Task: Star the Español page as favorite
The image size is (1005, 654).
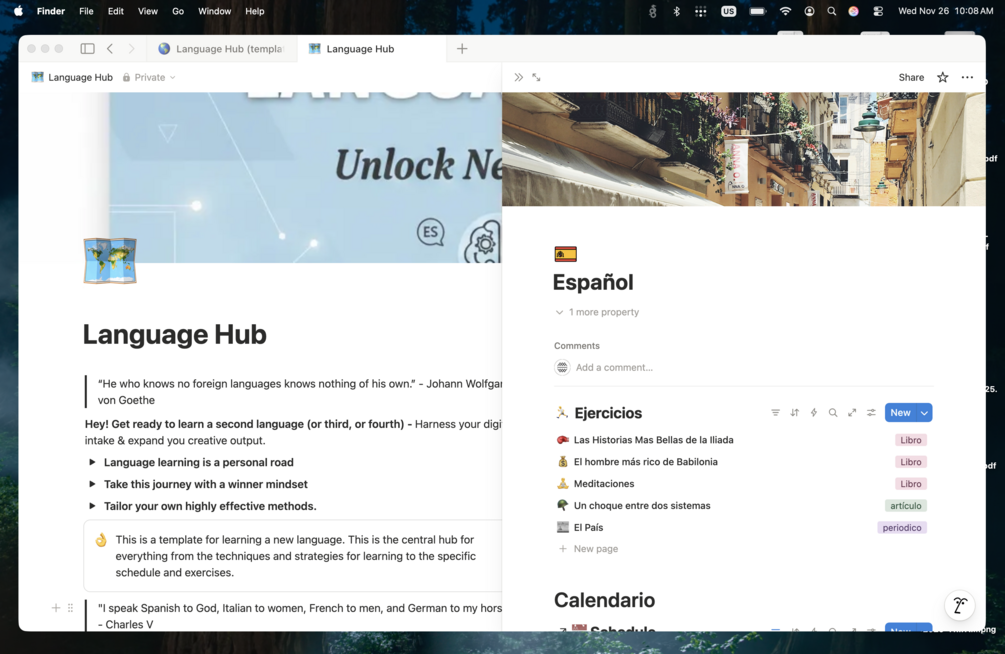Action: (x=942, y=78)
